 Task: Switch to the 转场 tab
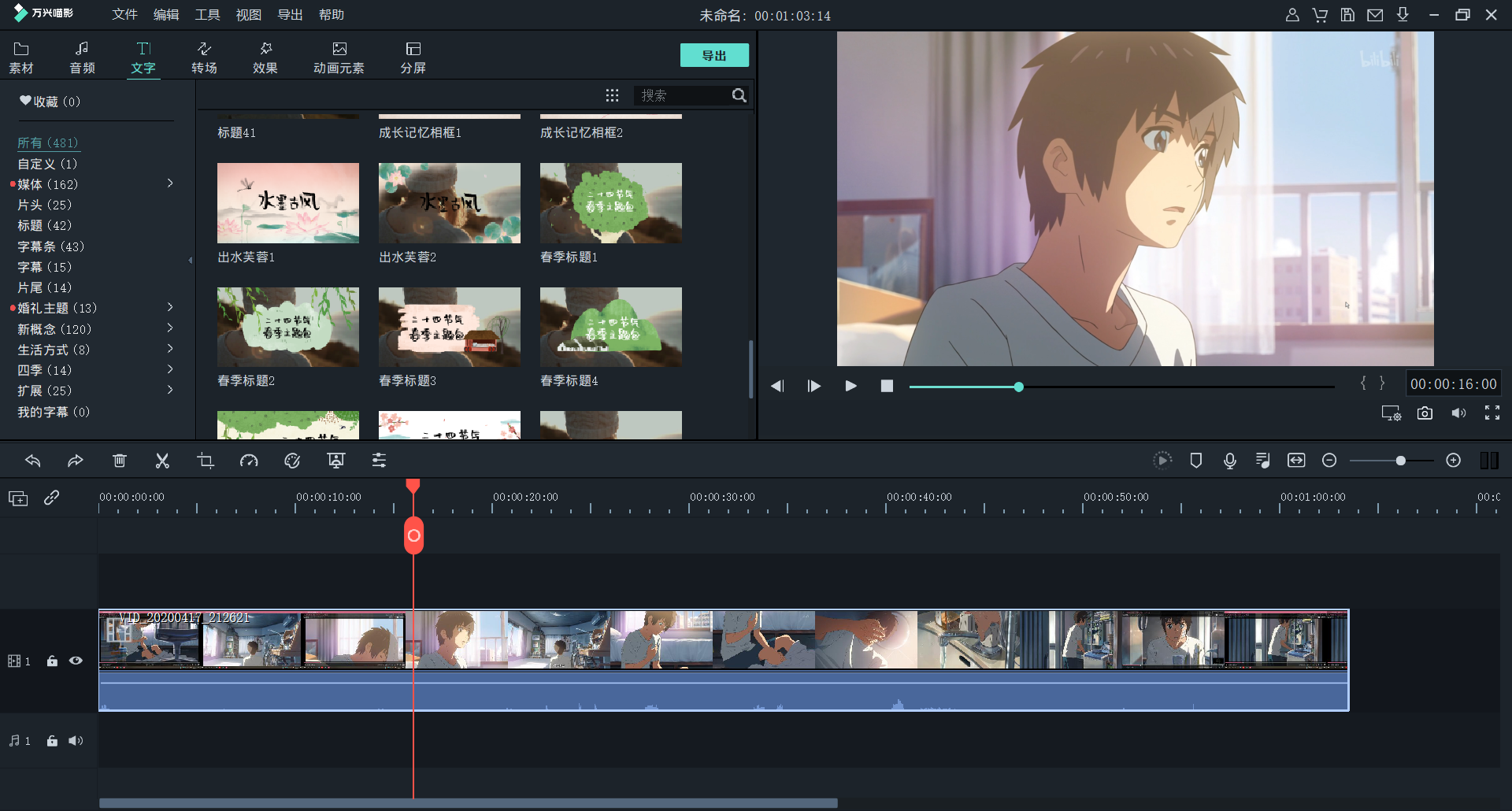(204, 57)
